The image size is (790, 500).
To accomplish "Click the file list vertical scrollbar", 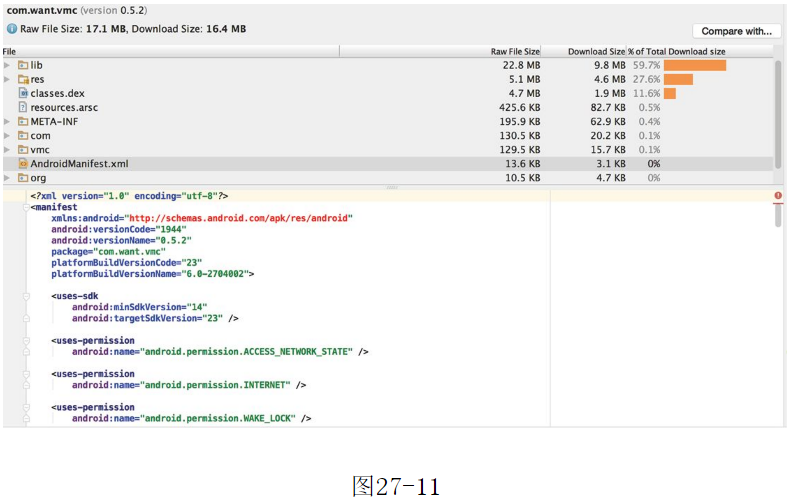I will tap(778, 110).
